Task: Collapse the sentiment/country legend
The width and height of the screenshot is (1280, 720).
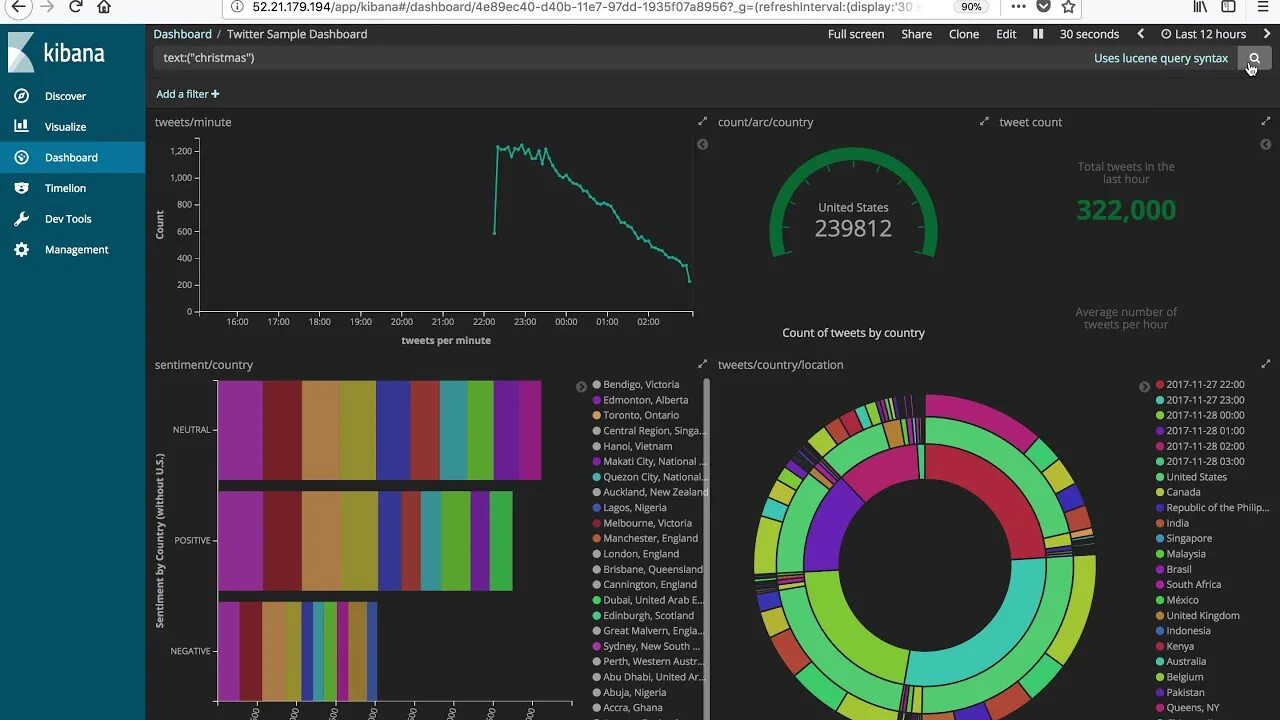Action: (x=581, y=387)
